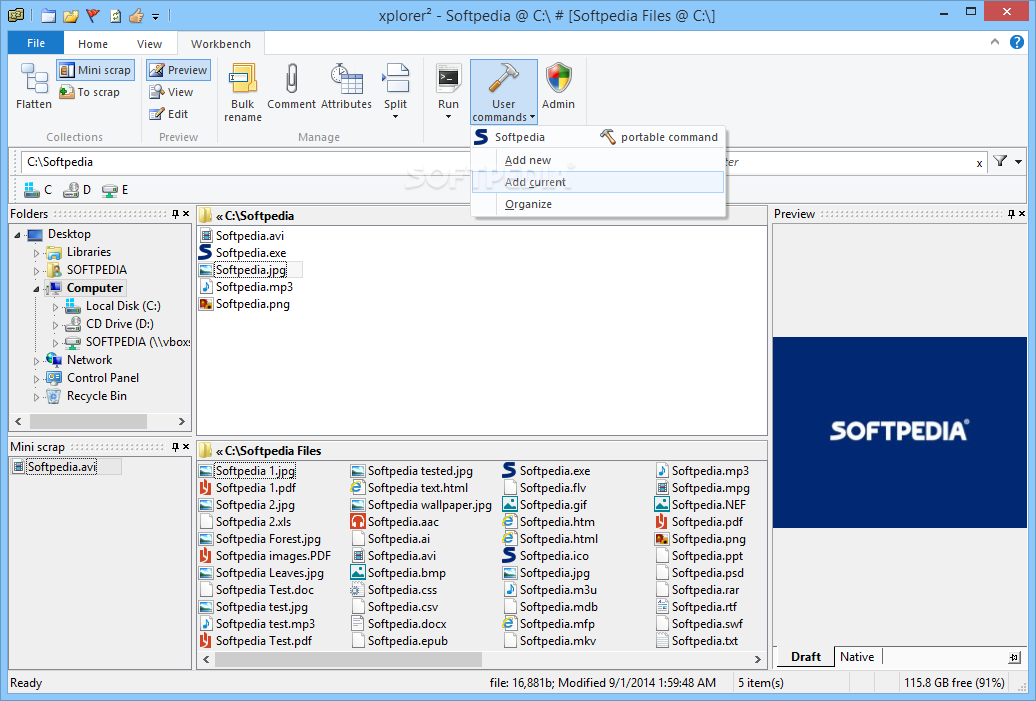Switch to the Home ribbon tab
1036x701 pixels.
coord(92,44)
